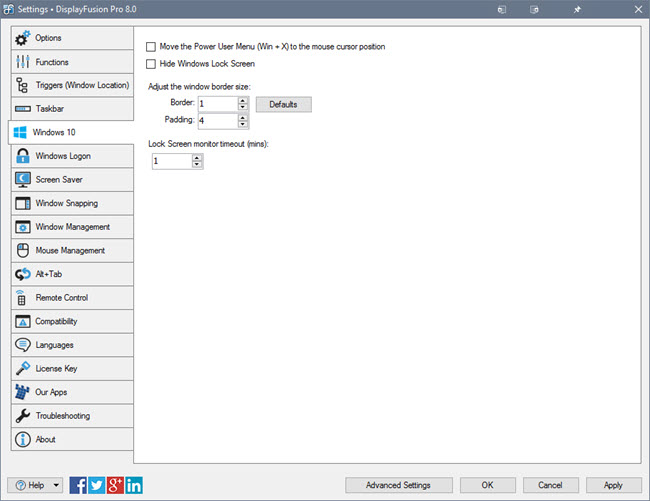Click the Window Snapping icon
The image size is (650, 501).
coord(23,203)
